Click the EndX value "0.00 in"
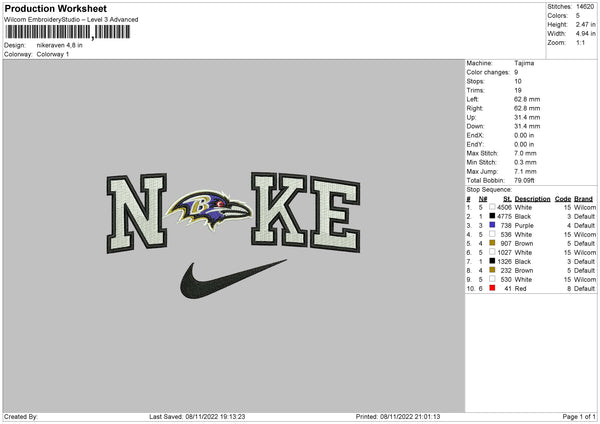This screenshot has width=600, height=424. pyautogui.click(x=524, y=135)
